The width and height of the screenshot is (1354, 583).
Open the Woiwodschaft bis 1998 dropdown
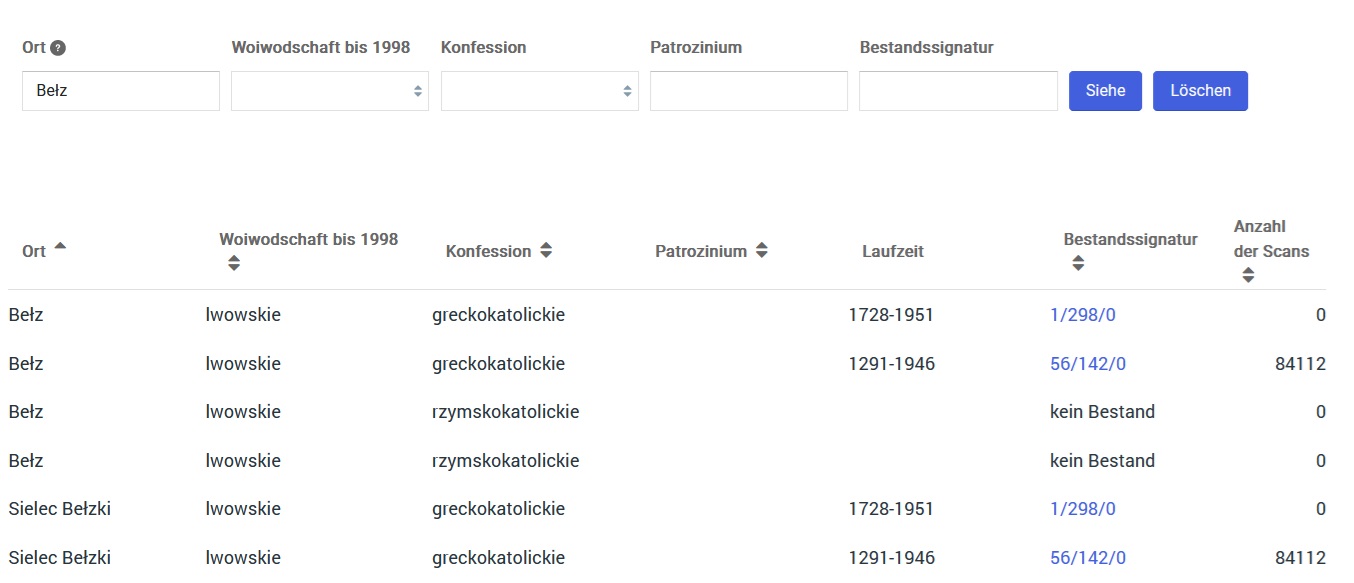[x=330, y=91]
